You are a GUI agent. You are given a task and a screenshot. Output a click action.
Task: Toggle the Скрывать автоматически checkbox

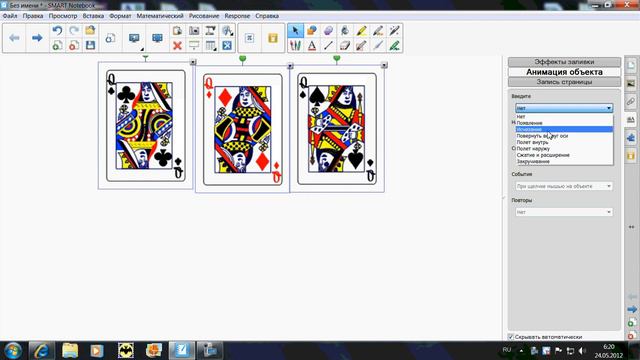(511, 337)
